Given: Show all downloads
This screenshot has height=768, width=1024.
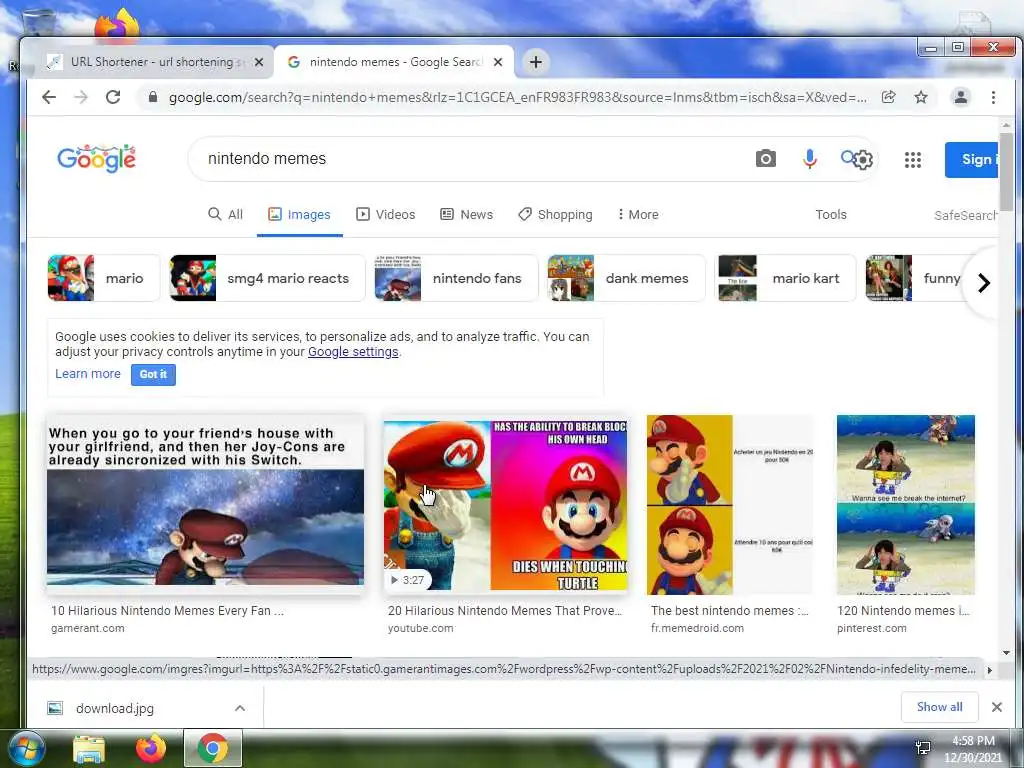Looking at the screenshot, I should [939, 707].
